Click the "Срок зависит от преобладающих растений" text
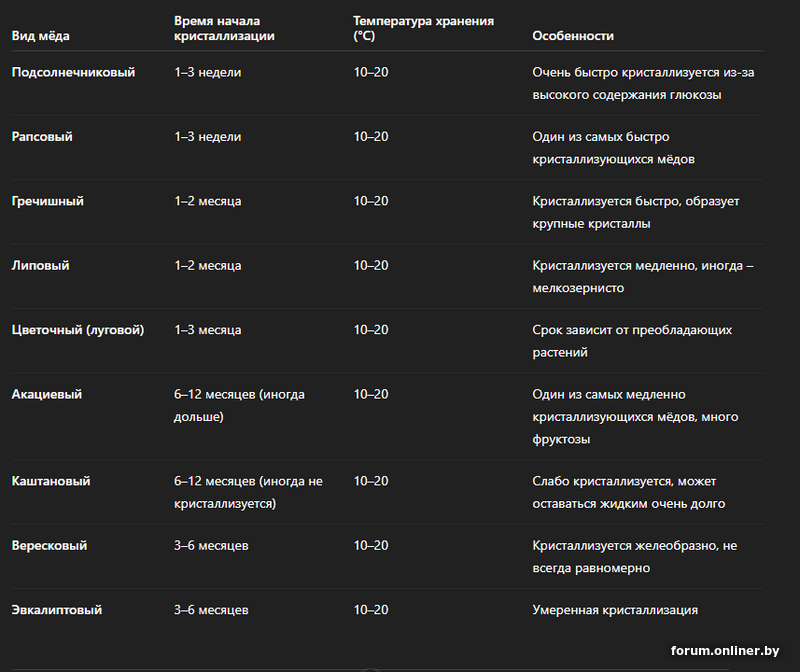This screenshot has height=672, width=800. click(x=632, y=341)
